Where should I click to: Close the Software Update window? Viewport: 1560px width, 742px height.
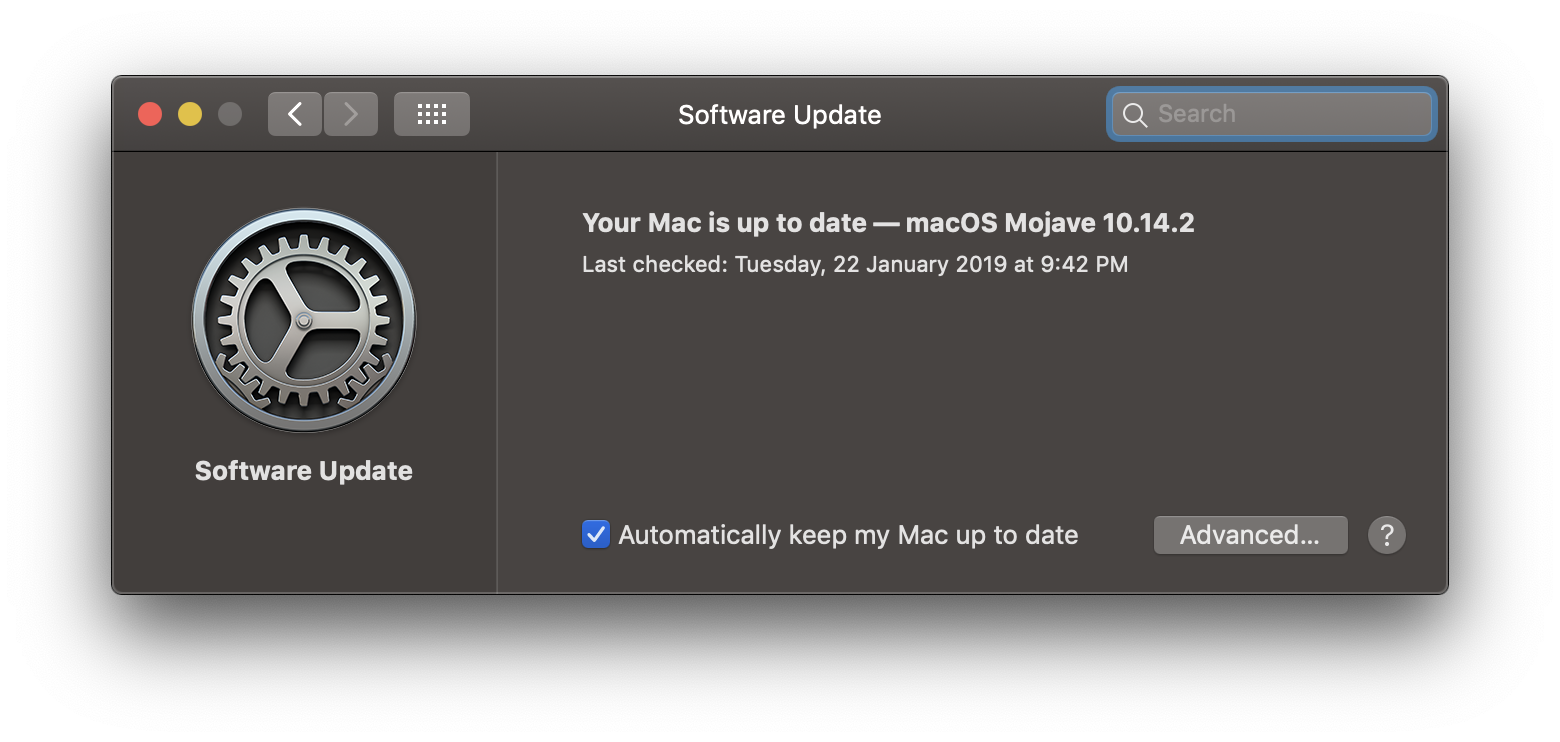click(150, 114)
